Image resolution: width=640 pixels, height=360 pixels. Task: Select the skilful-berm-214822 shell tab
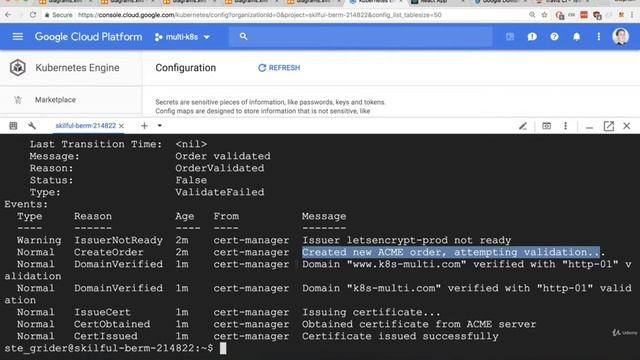86,126
